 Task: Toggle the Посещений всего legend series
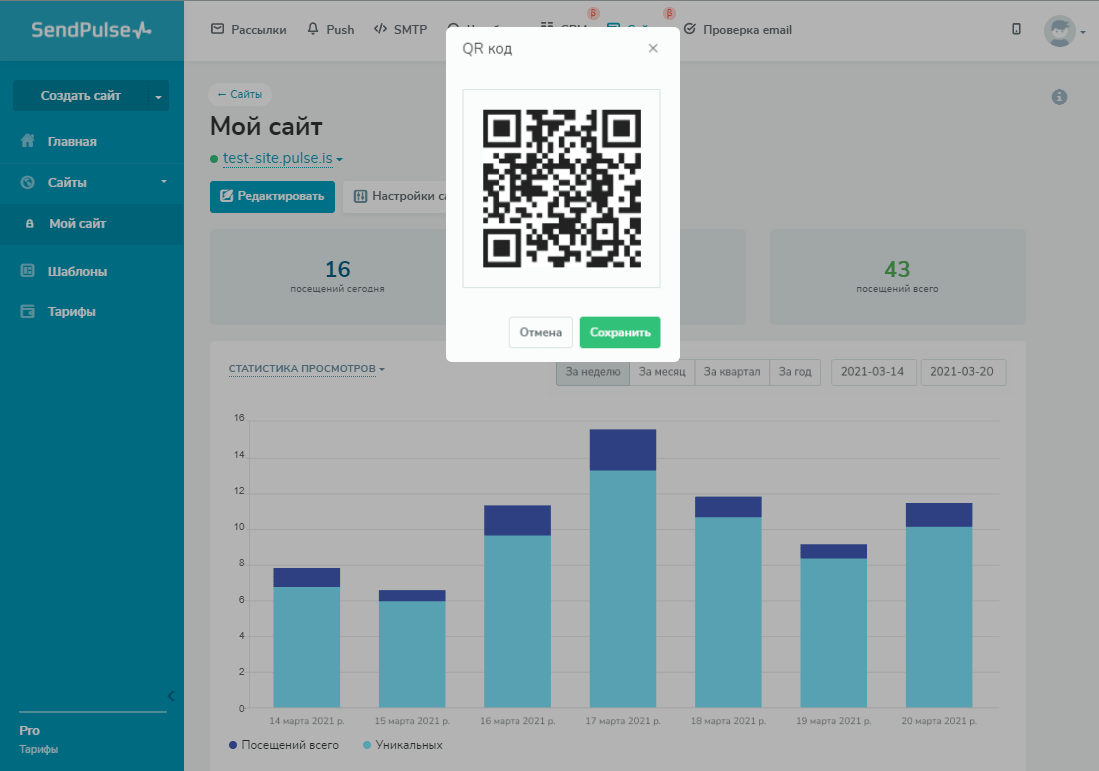[283, 745]
